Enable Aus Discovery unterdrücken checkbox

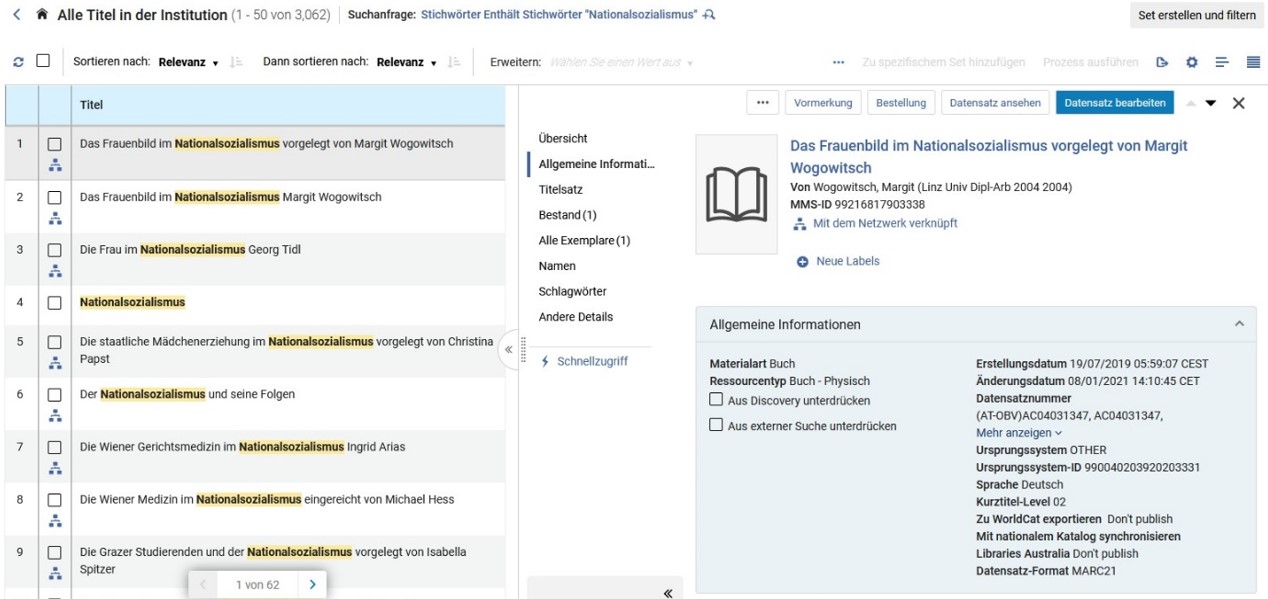pos(716,399)
